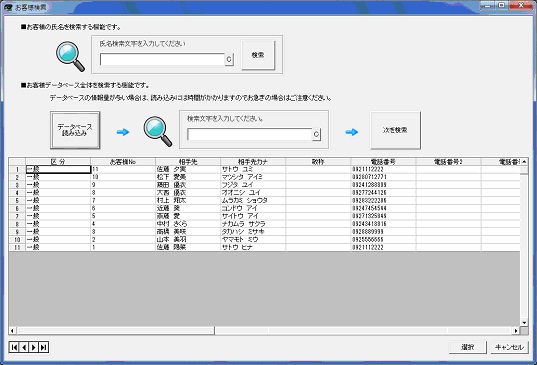Click the magnifier icon beside the database search box
The width and height of the screenshot is (537, 365).
click(158, 131)
